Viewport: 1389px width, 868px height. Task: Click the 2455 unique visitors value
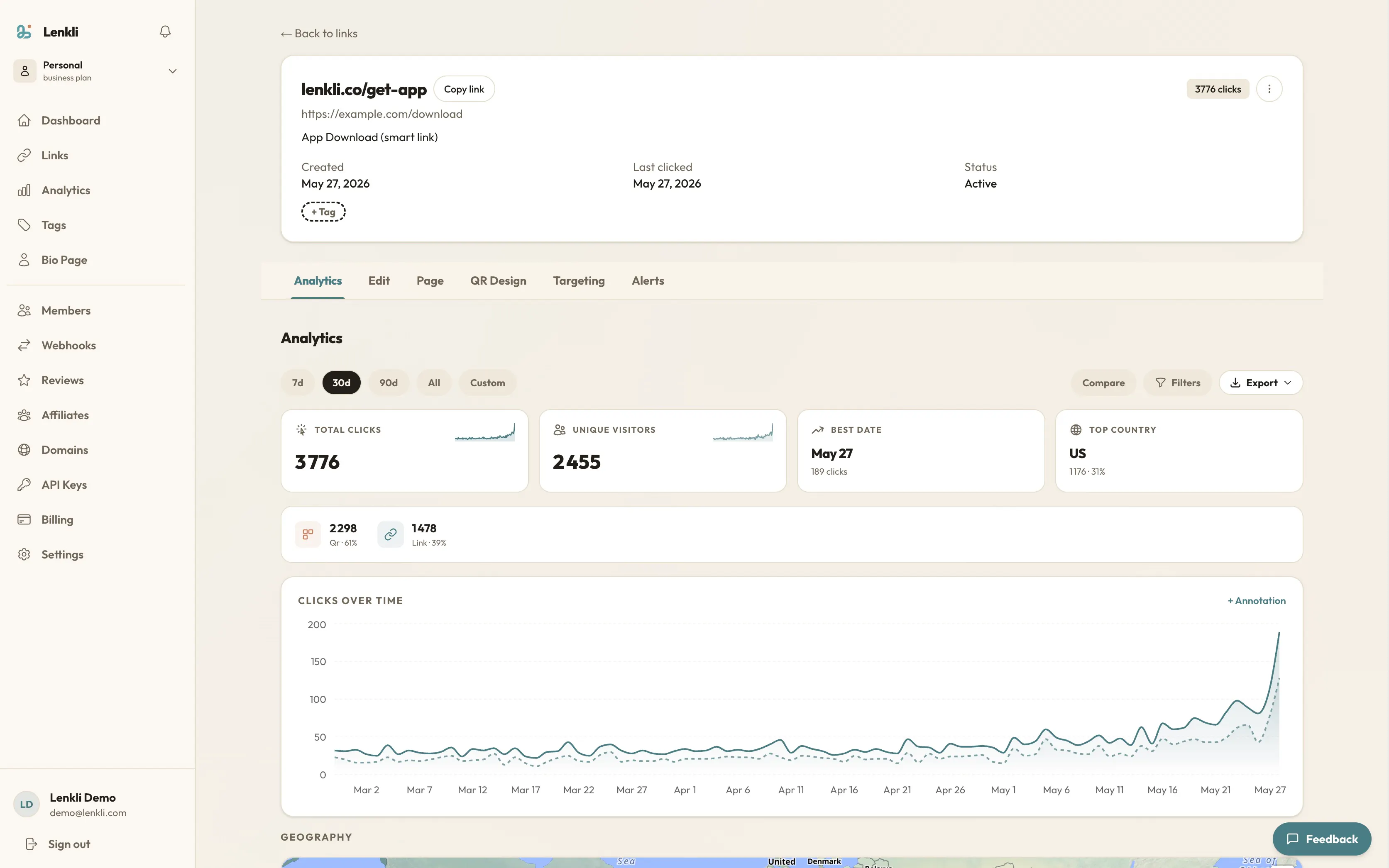click(x=577, y=462)
